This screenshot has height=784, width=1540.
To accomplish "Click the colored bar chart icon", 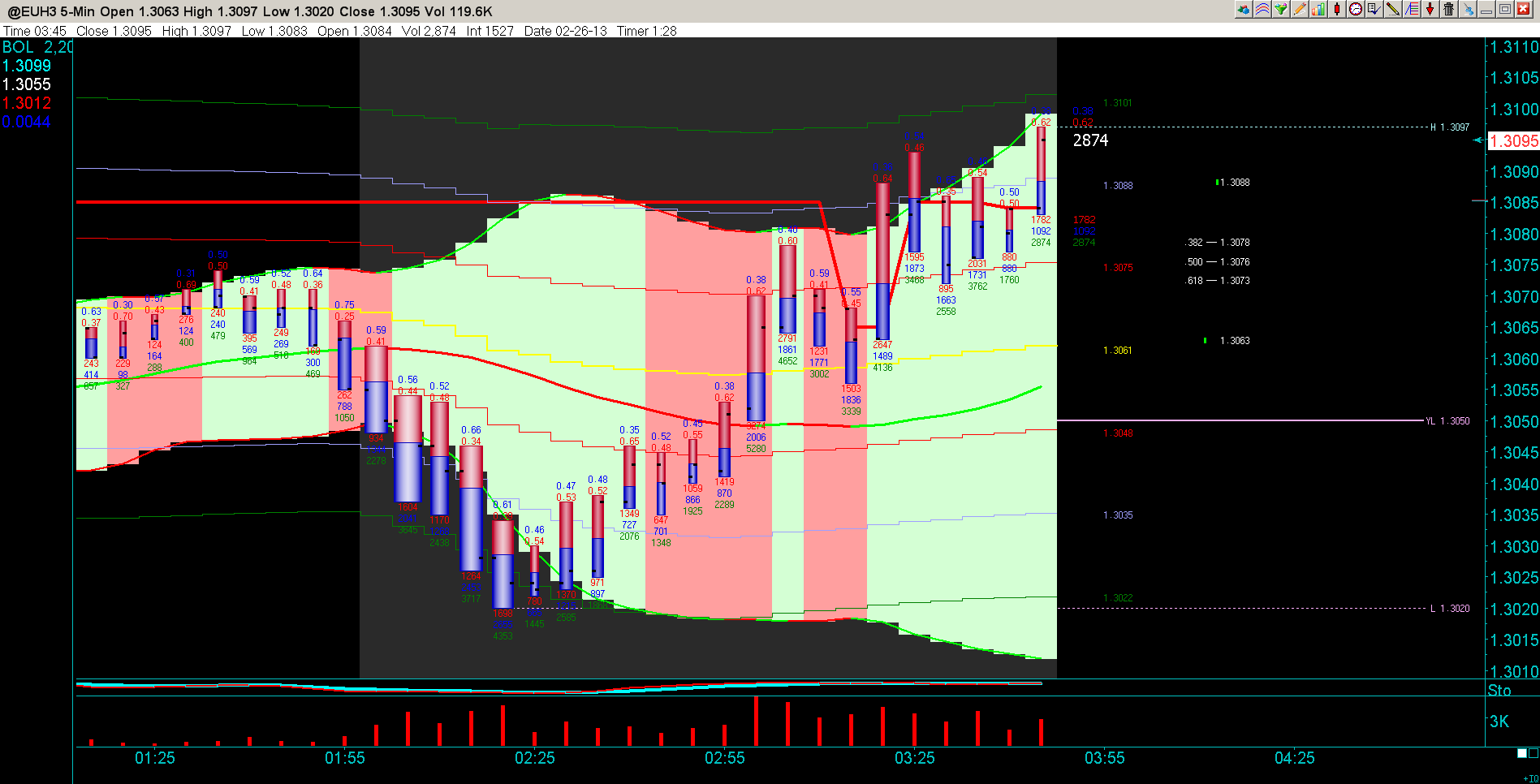I will [x=1318, y=10].
